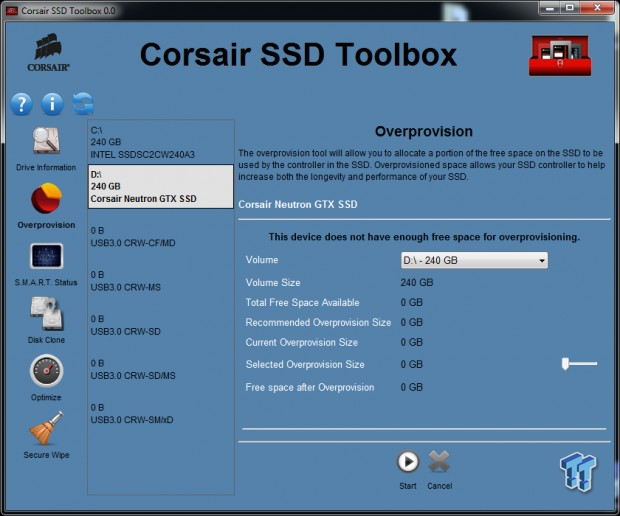Click the not enough free space warning
Image resolution: width=620 pixels, height=516 pixels.
424,237
